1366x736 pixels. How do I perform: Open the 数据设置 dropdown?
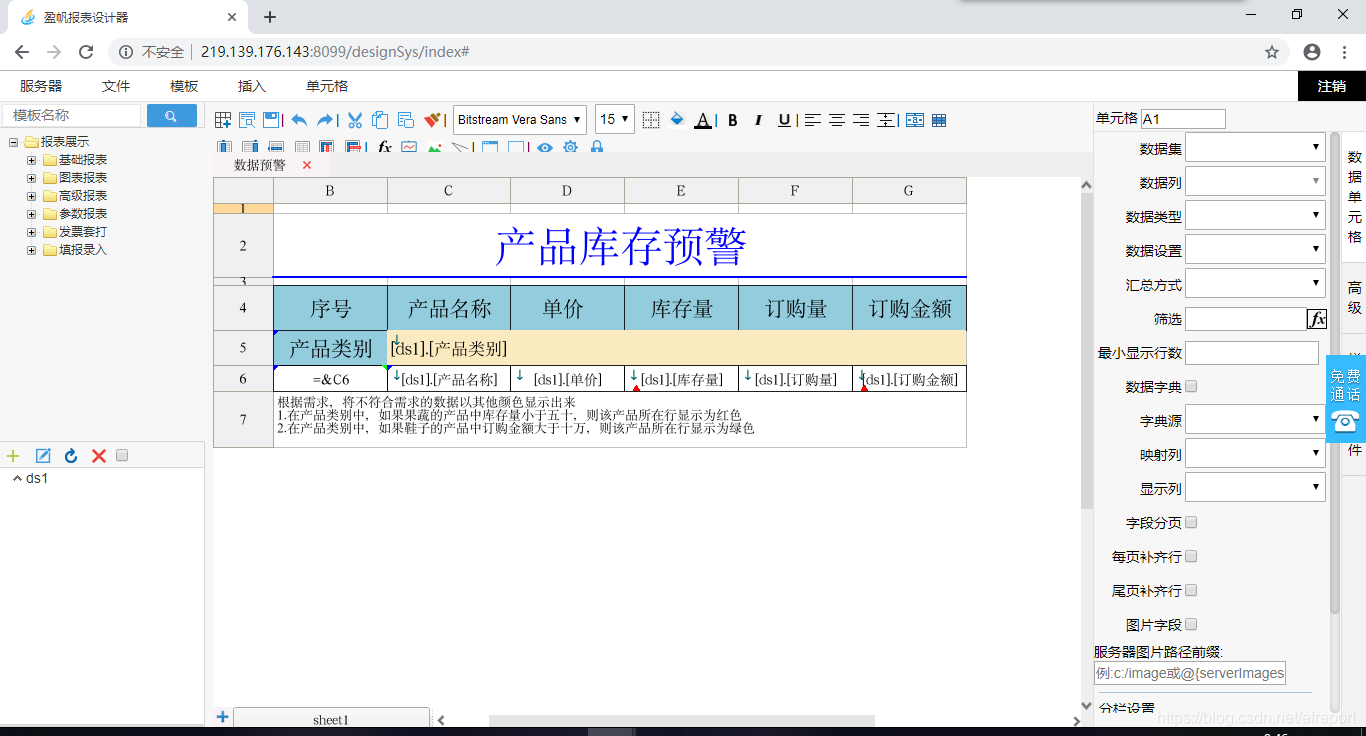coord(1255,250)
